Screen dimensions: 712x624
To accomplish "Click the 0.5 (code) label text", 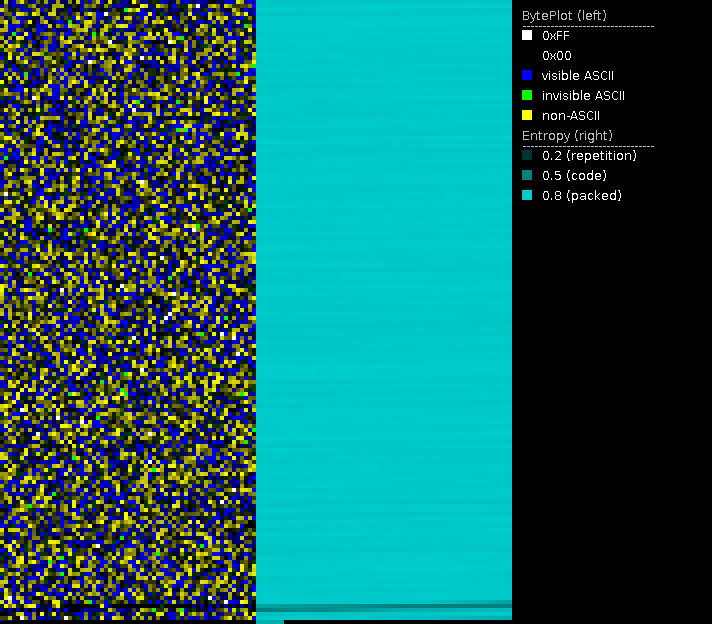I will pyautogui.click(x=574, y=176).
